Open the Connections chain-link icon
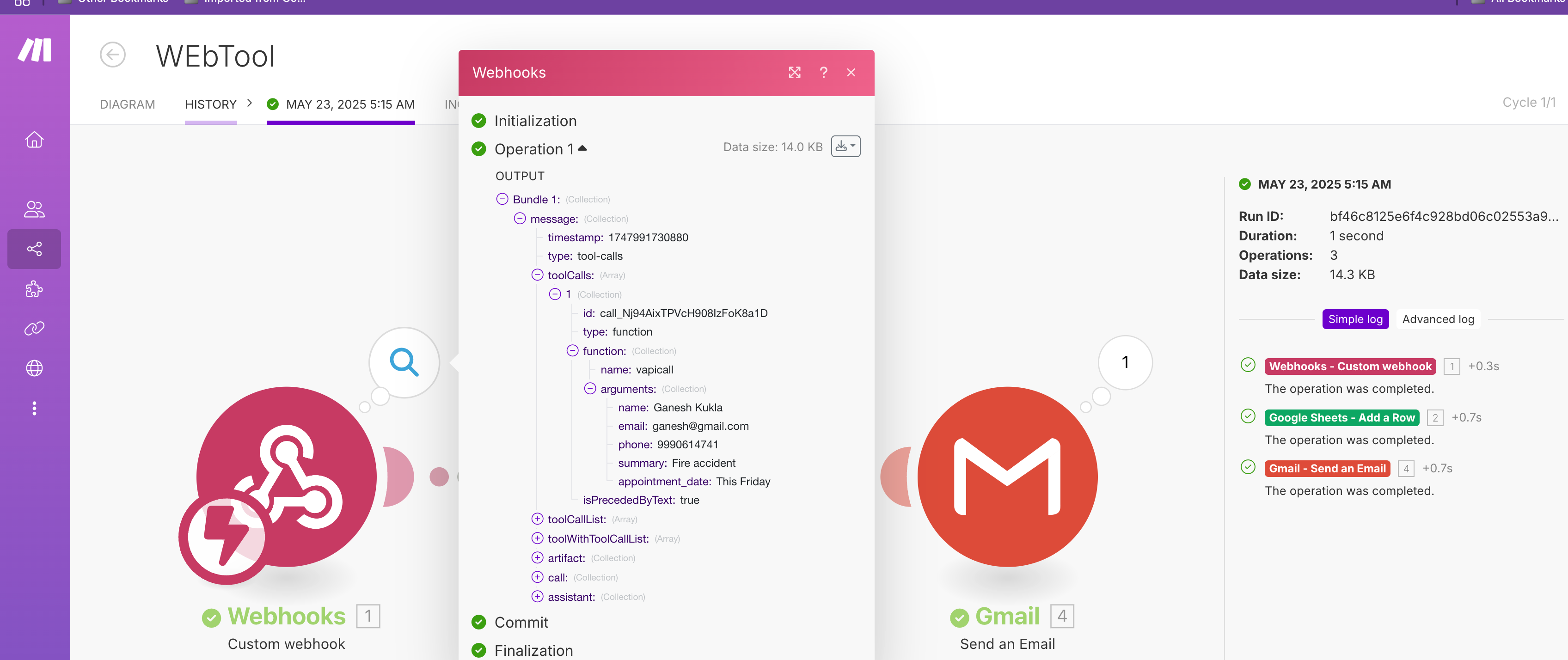The height and width of the screenshot is (660, 1568). (35, 328)
